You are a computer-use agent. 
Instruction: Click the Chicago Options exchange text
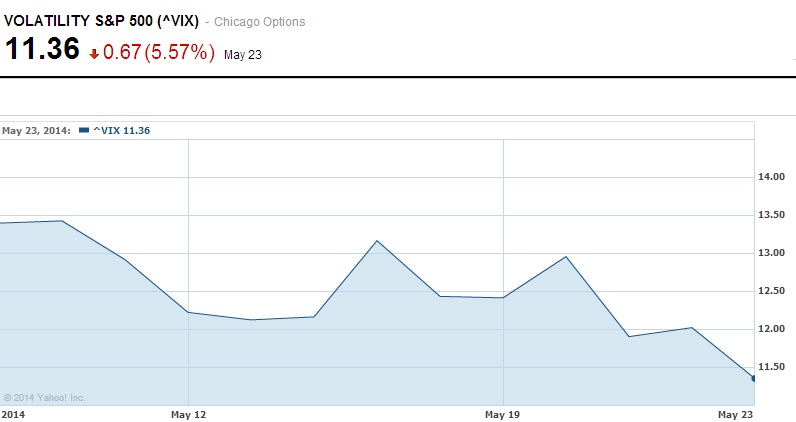[261, 22]
